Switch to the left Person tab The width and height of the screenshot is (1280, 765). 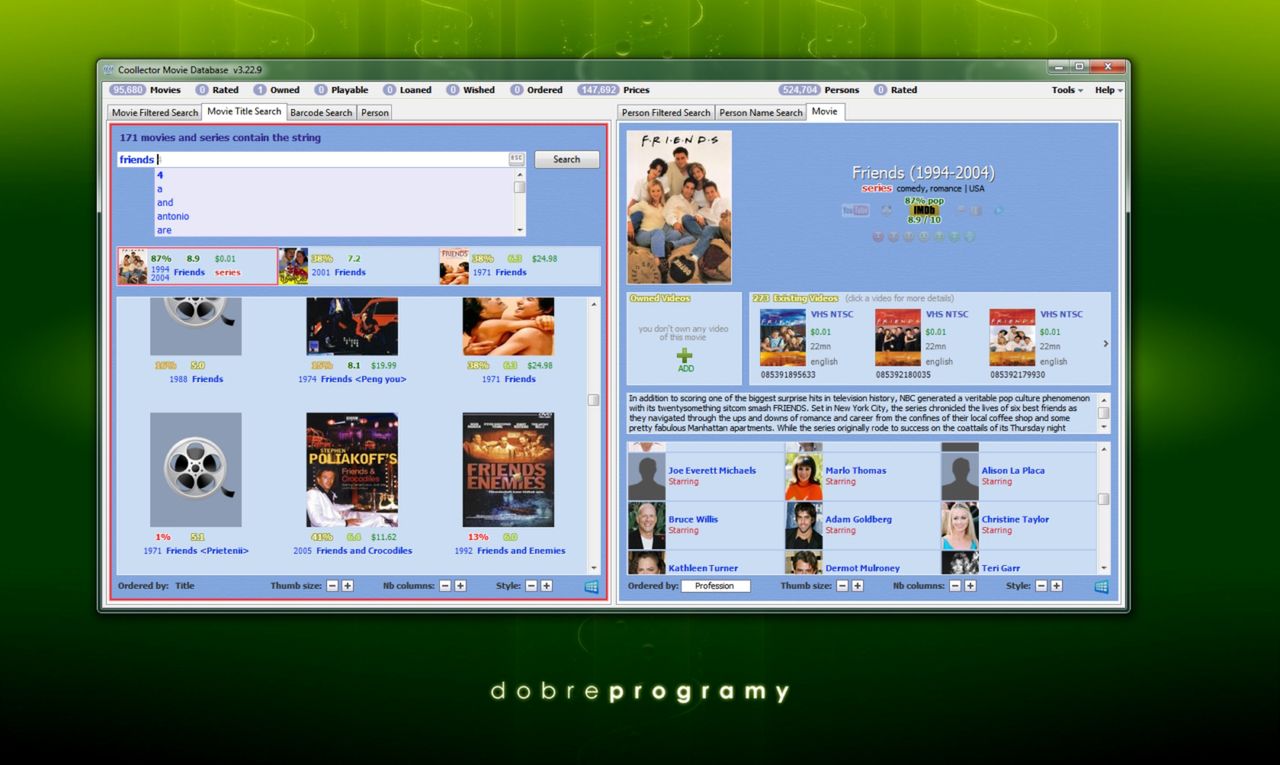point(375,113)
